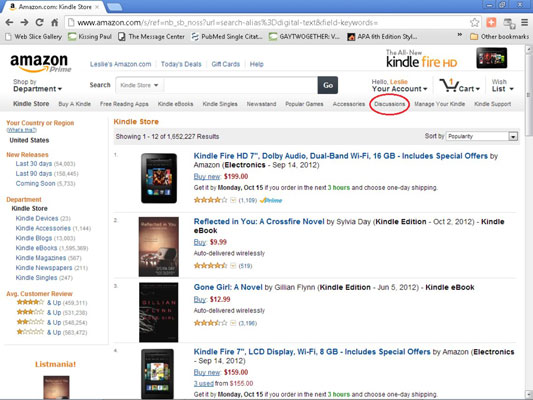Switch to the Kindle Singles nav item
Viewport: 533px width, 400px height.
click(220, 104)
